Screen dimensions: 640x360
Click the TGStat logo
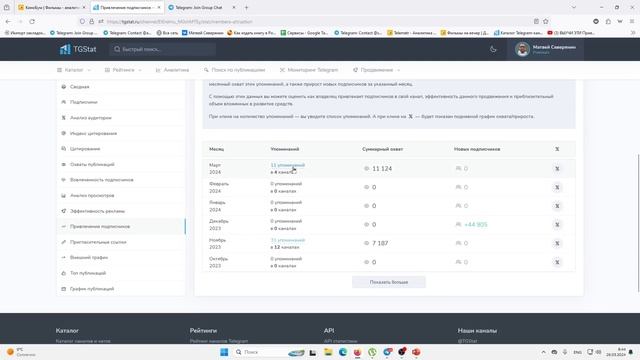coord(78,49)
